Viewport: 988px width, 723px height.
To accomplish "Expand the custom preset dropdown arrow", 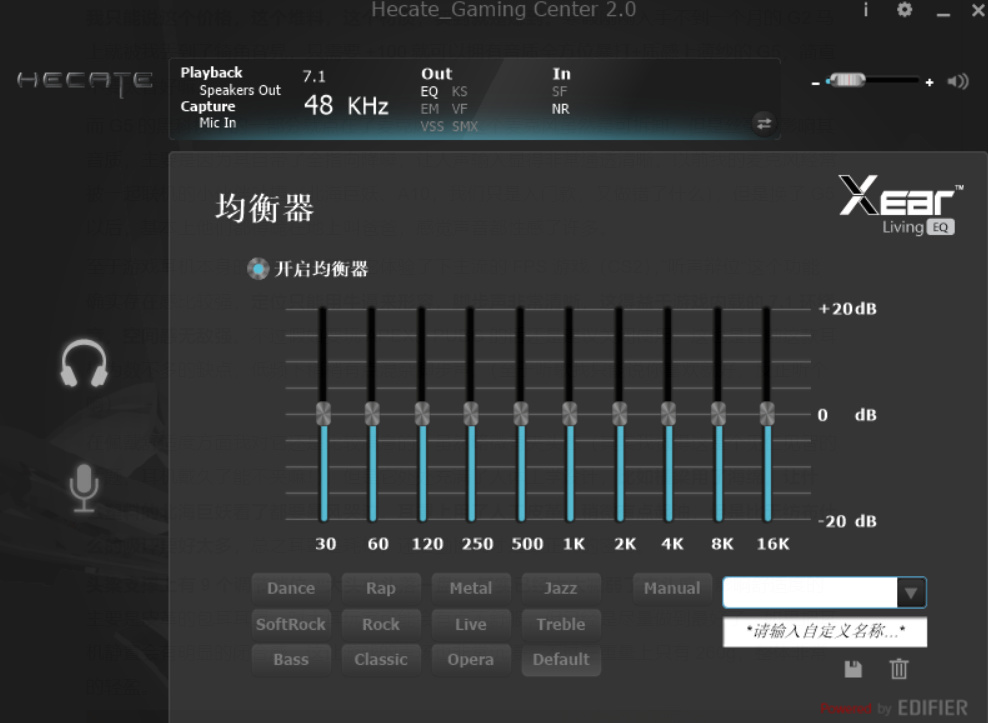I will point(910,593).
